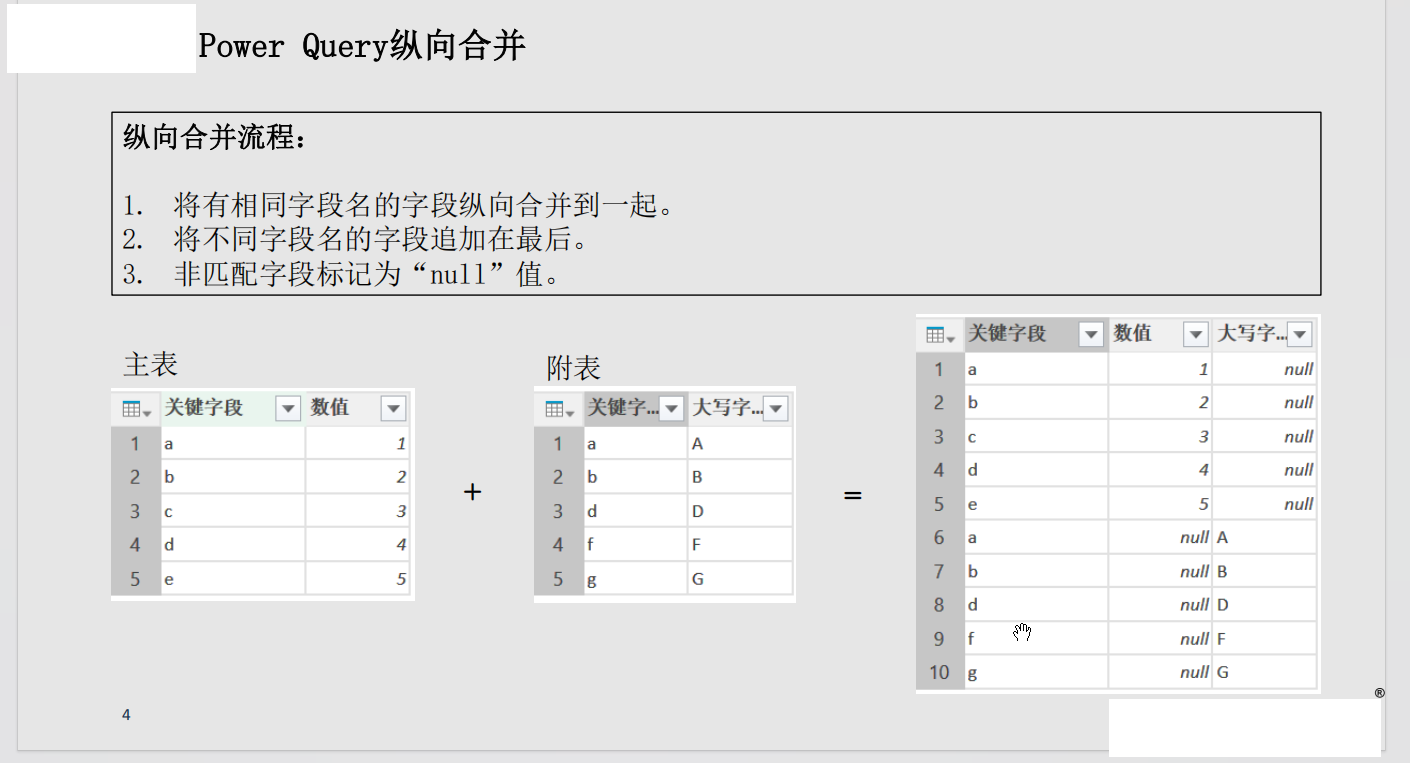The width and height of the screenshot is (1410, 763).
Task: Select row number 10 in result table
Action: [939, 672]
